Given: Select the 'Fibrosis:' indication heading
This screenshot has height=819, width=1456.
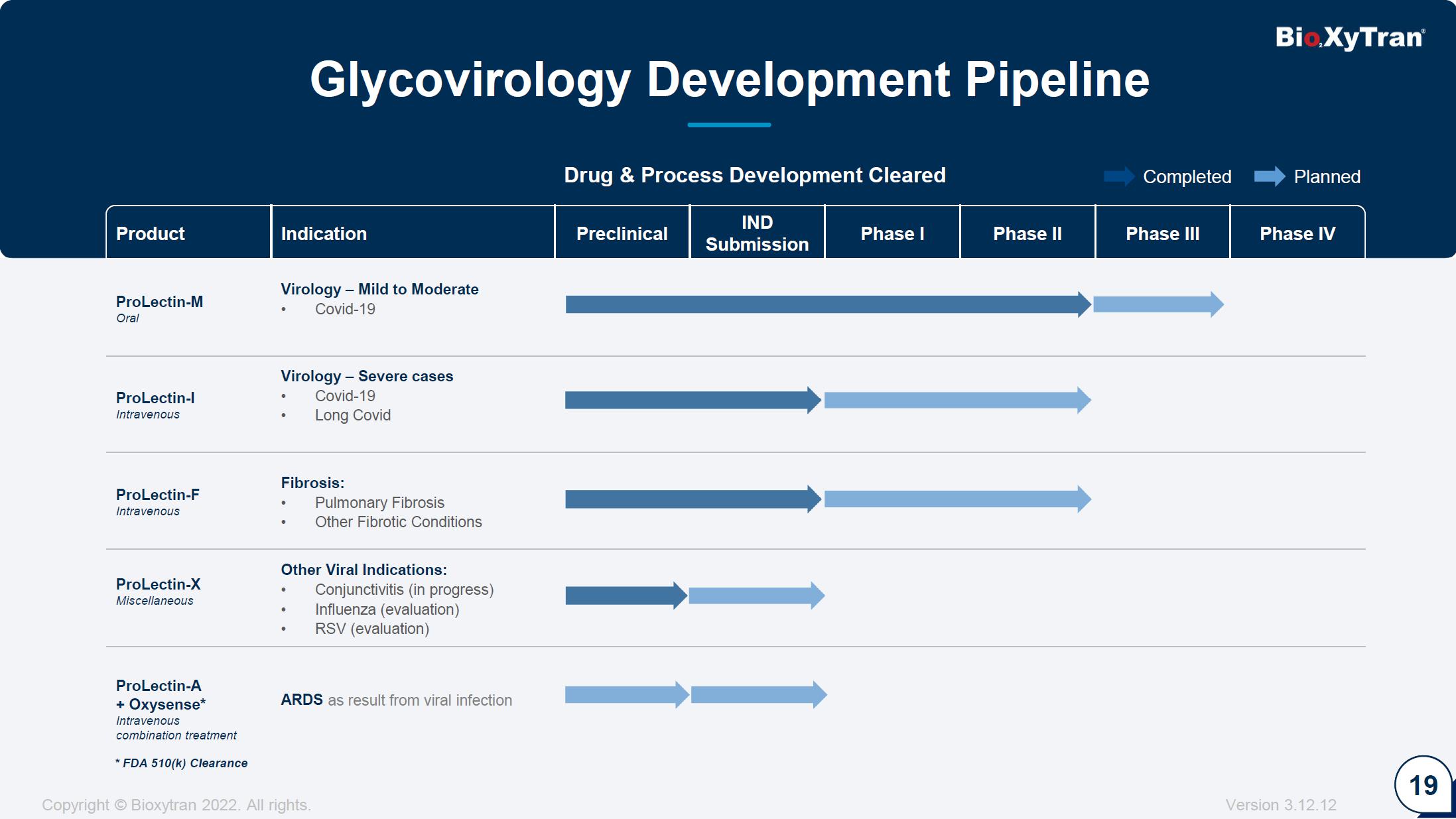Looking at the screenshot, I should pyautogui.click(x=312, y=483).
